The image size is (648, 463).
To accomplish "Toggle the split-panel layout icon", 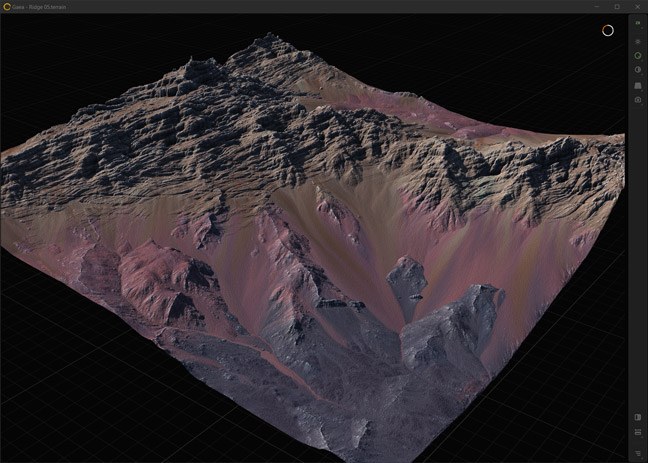I will click(x=638, y=417).
